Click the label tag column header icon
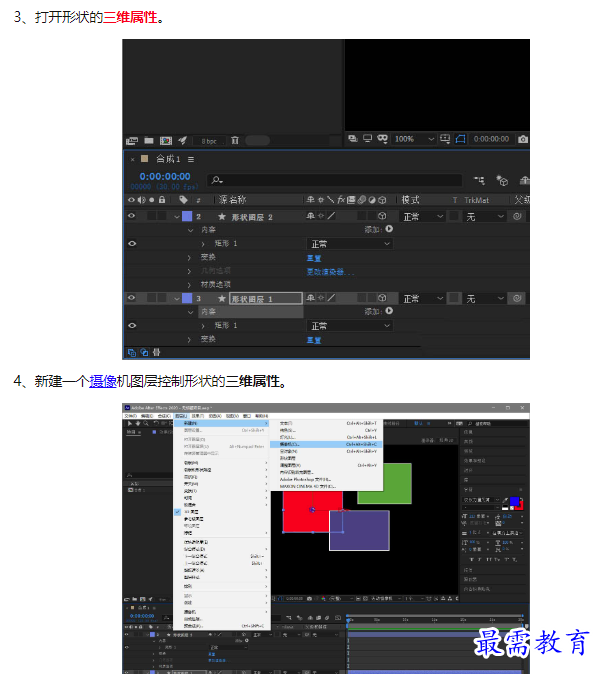This screenshot has height=674, width=598. click(x=183, y=199)
